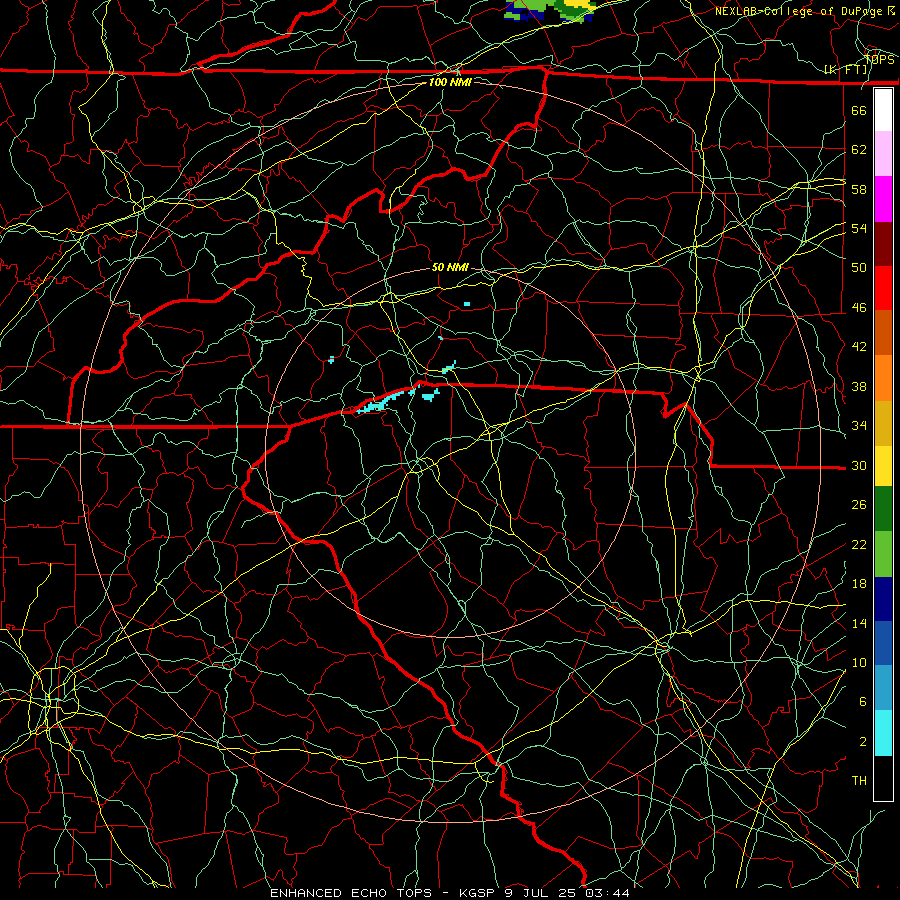Click the light green swatch in the color scale

[x=883, y=554]
